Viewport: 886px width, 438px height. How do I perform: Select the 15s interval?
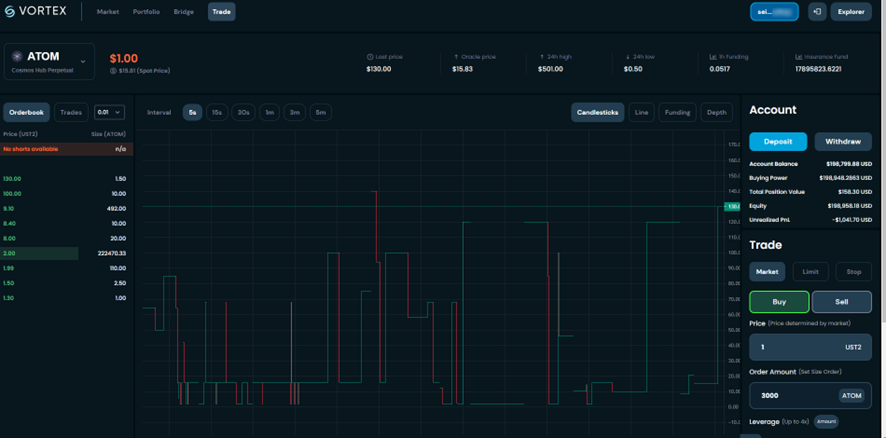tap(216, 112)
